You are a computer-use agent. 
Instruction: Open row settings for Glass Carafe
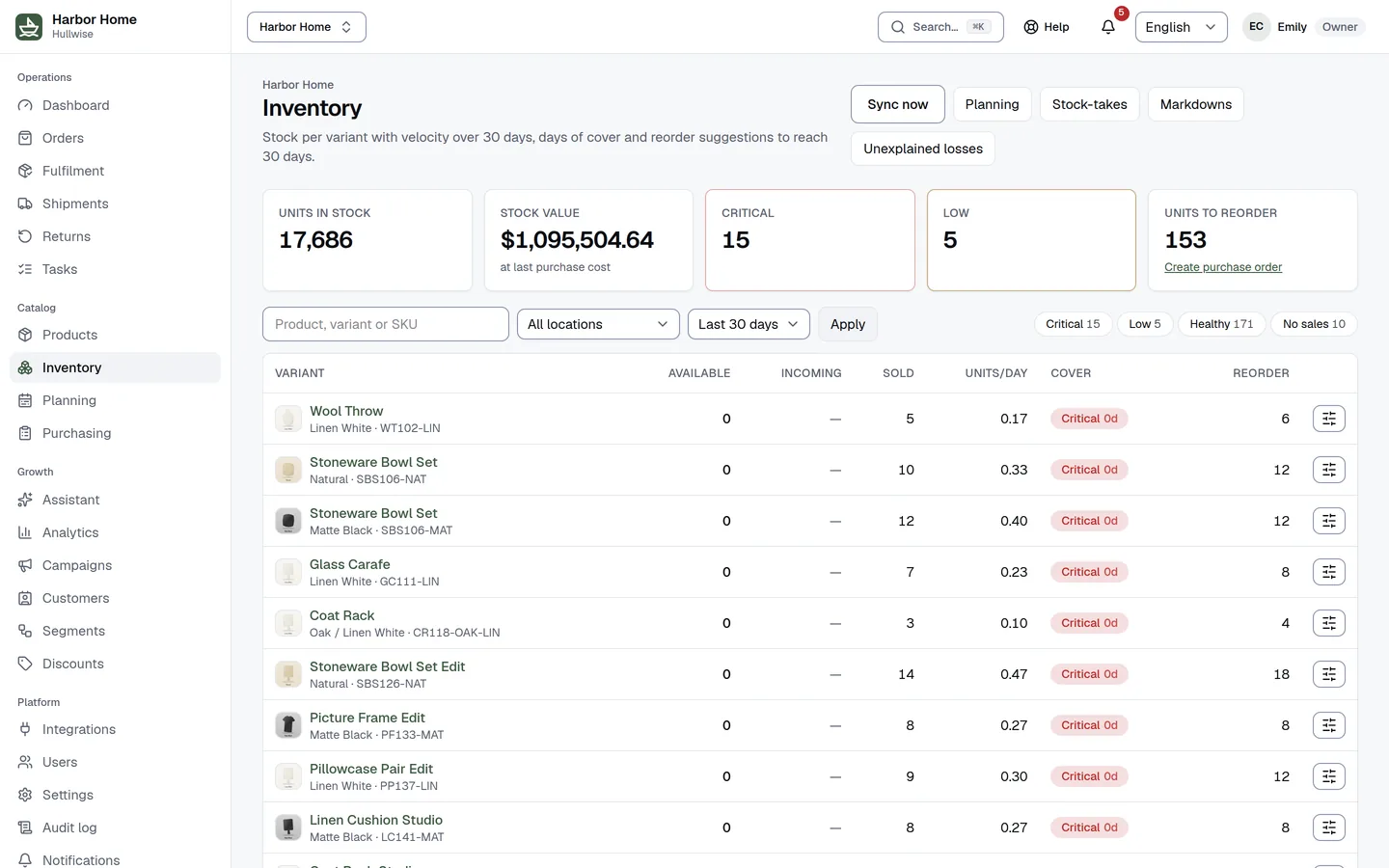click(x=1328, y=572)
